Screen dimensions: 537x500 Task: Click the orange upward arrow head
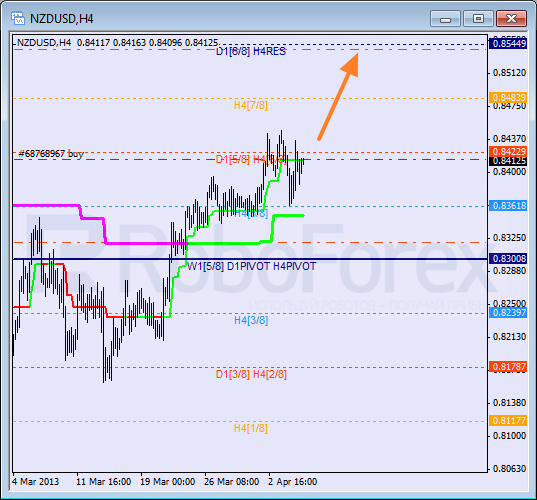[351, 64]
